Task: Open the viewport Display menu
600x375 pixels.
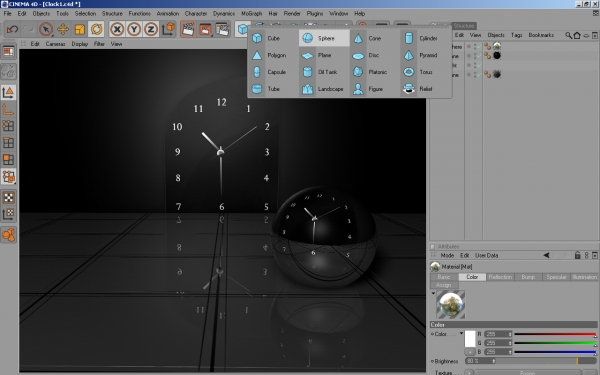Action: (80, 44)
